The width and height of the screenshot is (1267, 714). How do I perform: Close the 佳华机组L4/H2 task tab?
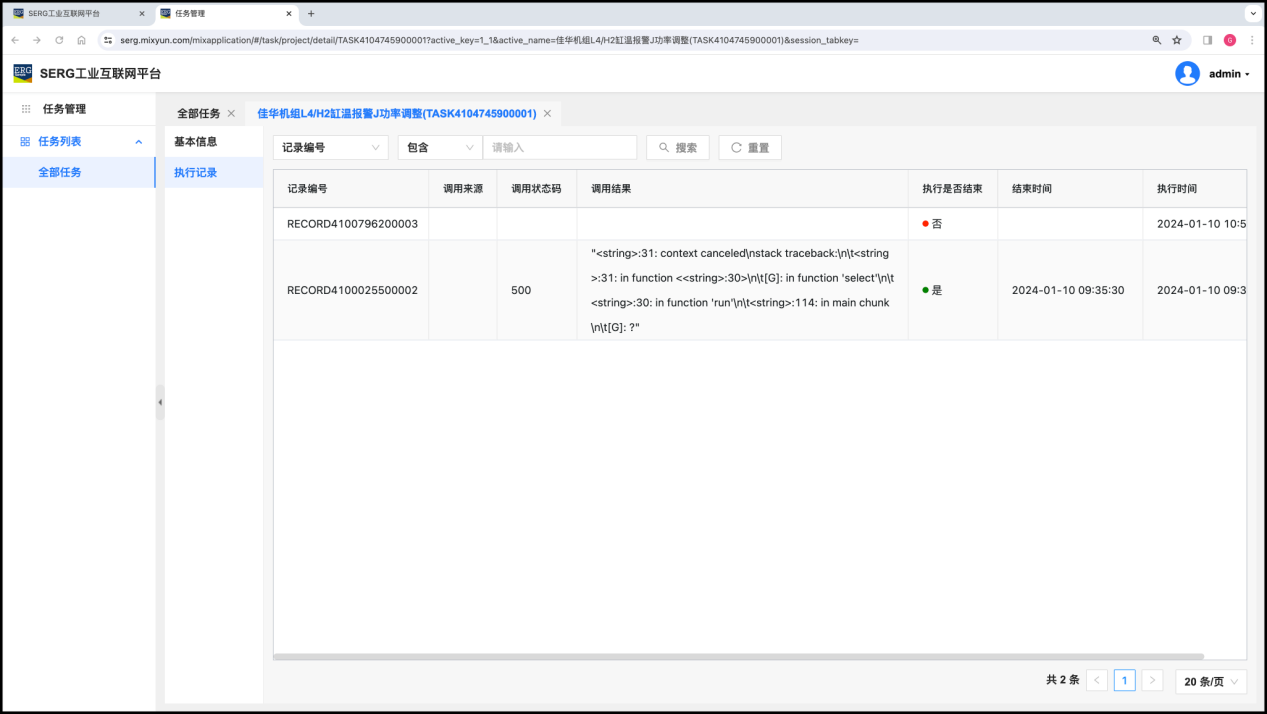547,114
